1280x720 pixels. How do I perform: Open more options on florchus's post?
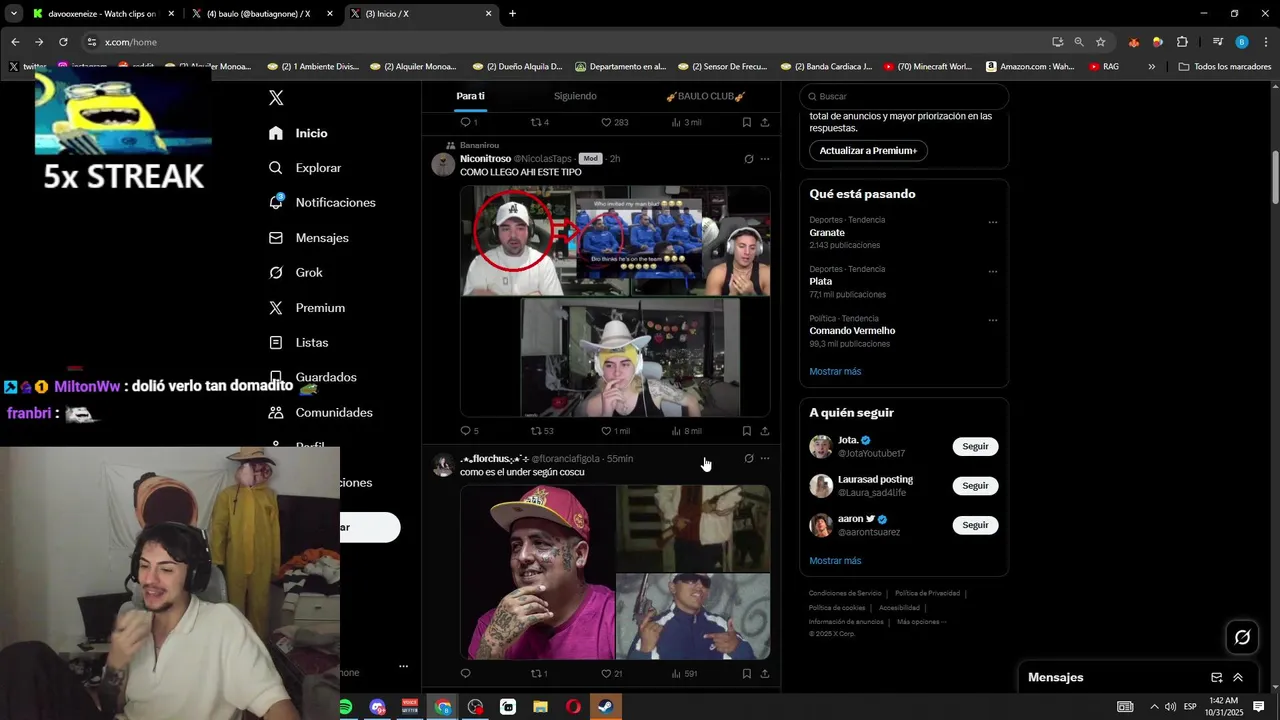(x=765, y=459)
